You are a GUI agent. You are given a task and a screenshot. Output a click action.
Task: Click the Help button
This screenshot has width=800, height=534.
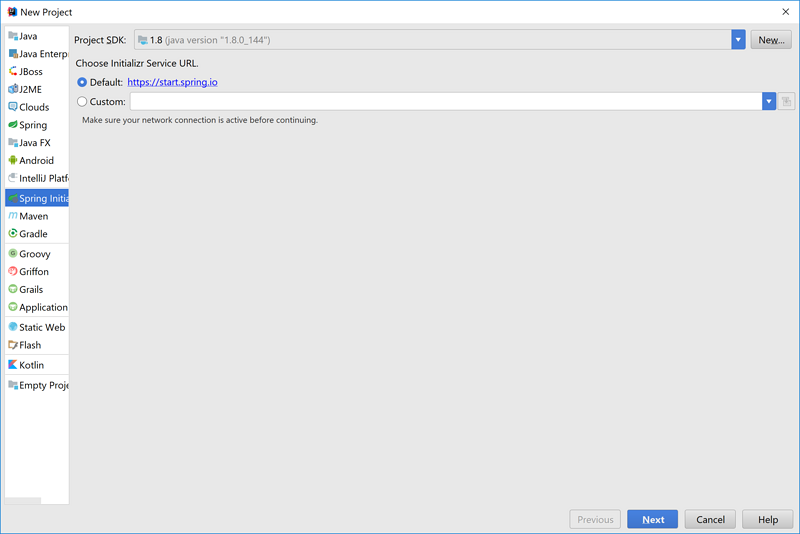(768, 519)
